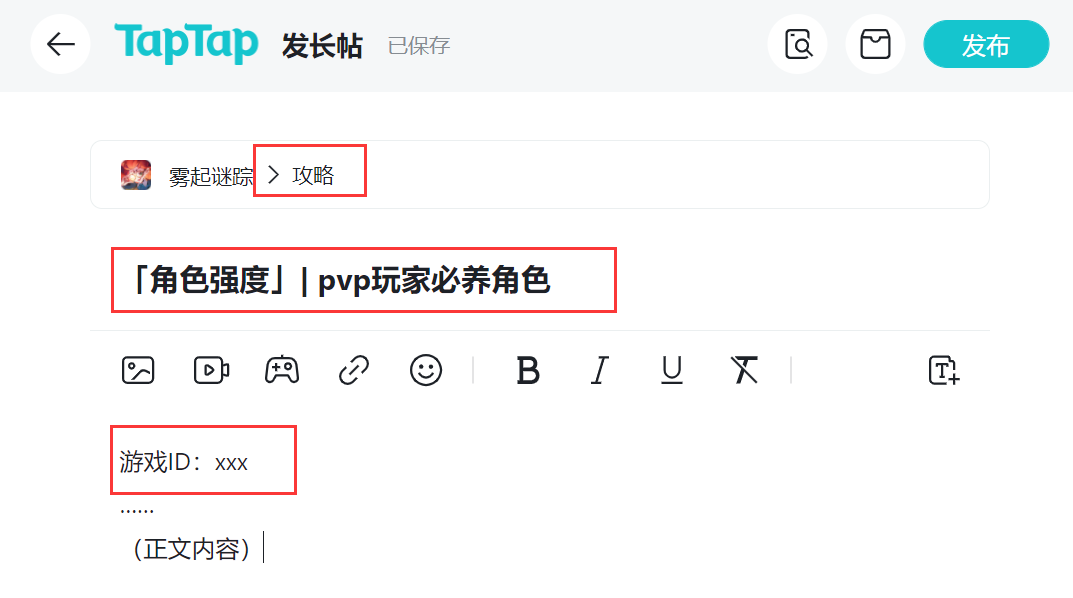
Task: Toggle bold formatting
Action: 528,370
